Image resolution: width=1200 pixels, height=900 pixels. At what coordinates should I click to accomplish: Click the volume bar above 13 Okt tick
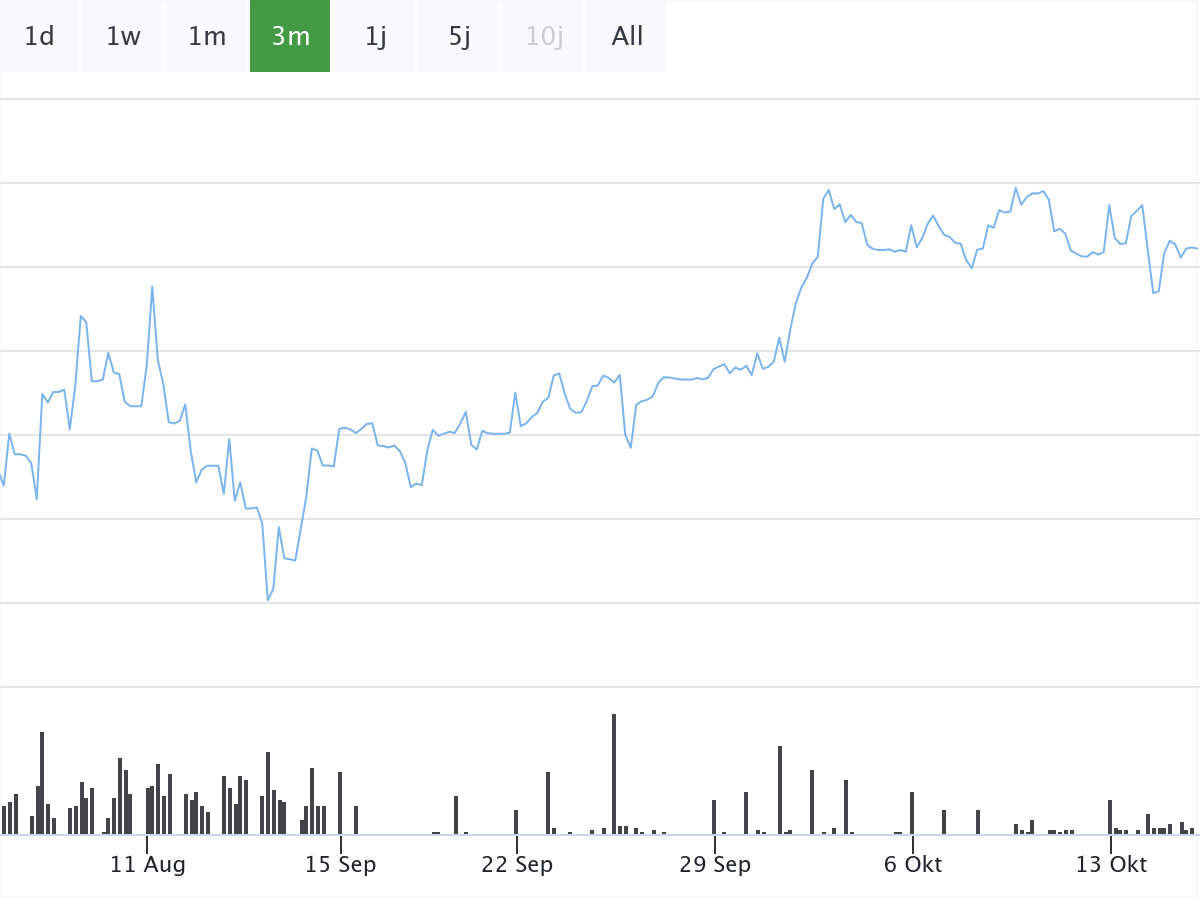(x=1110, y=817)
